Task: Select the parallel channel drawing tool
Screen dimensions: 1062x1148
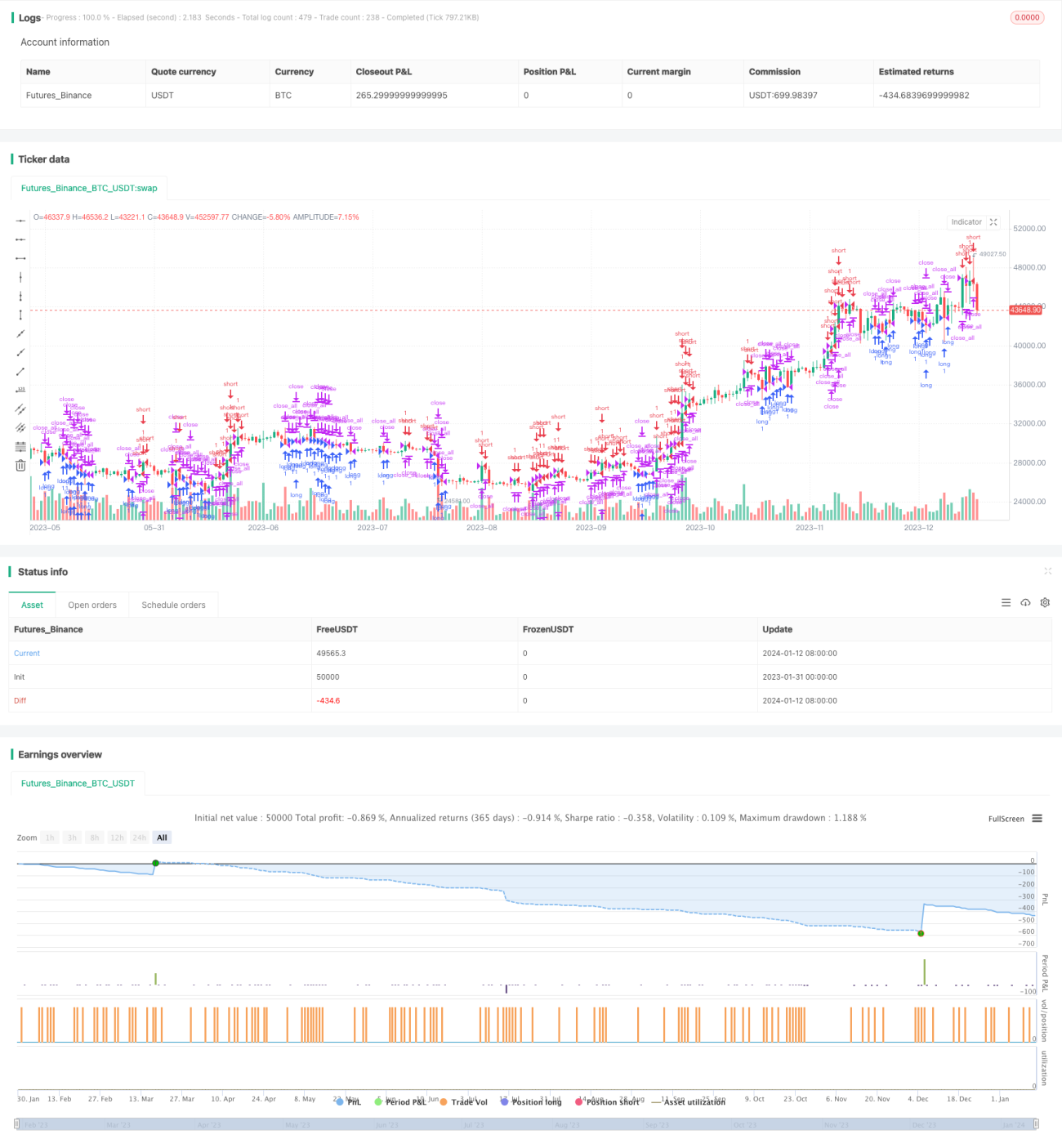Action: tap(20, 409)
